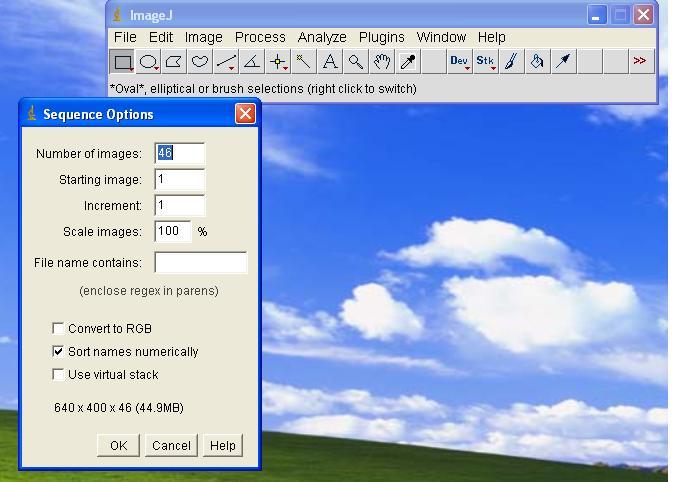
Task: Select the Hand scrolling tool
Action: 382,62
